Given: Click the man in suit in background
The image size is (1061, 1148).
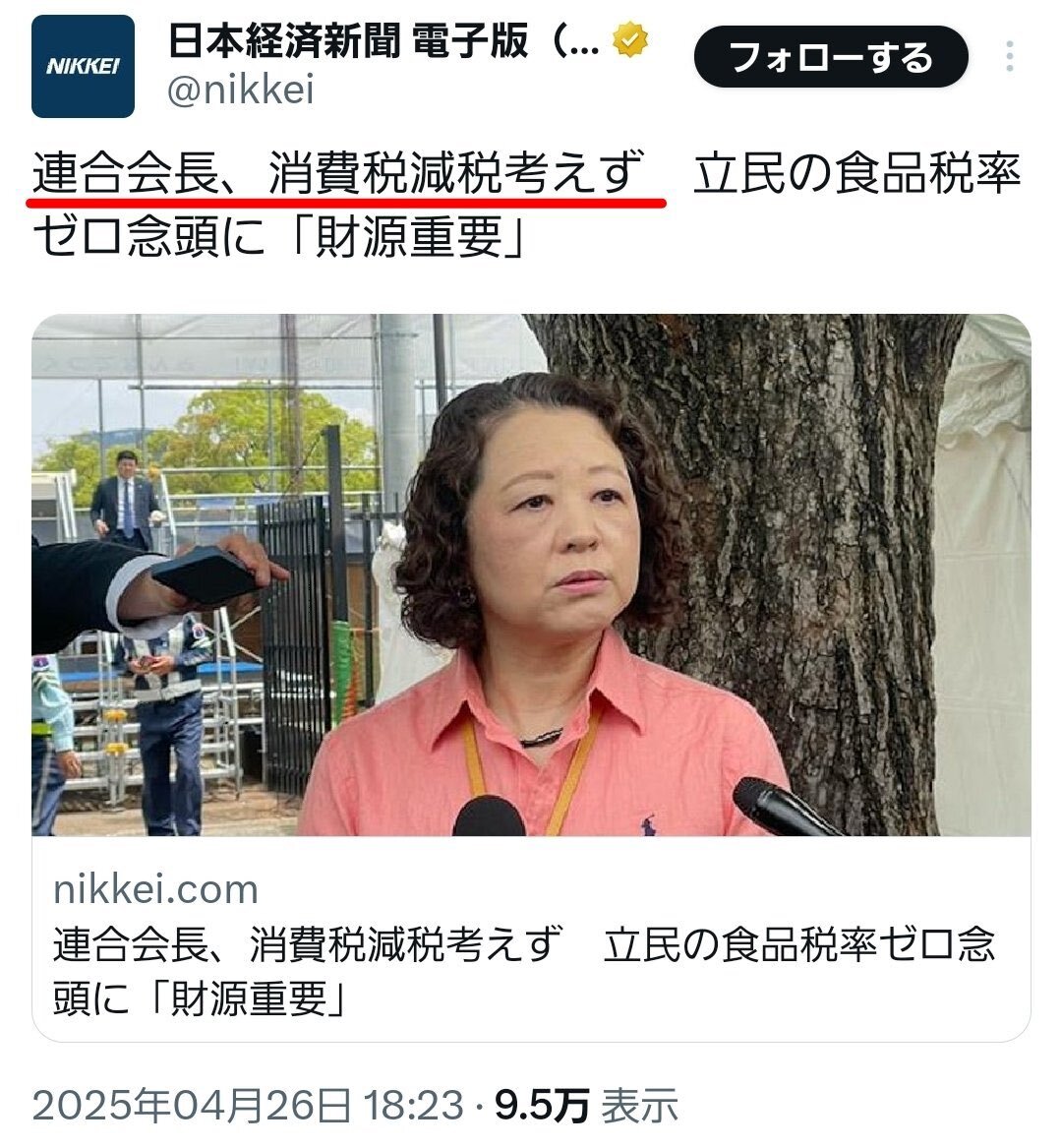Looking at the screenshot, I should point(125,500).
